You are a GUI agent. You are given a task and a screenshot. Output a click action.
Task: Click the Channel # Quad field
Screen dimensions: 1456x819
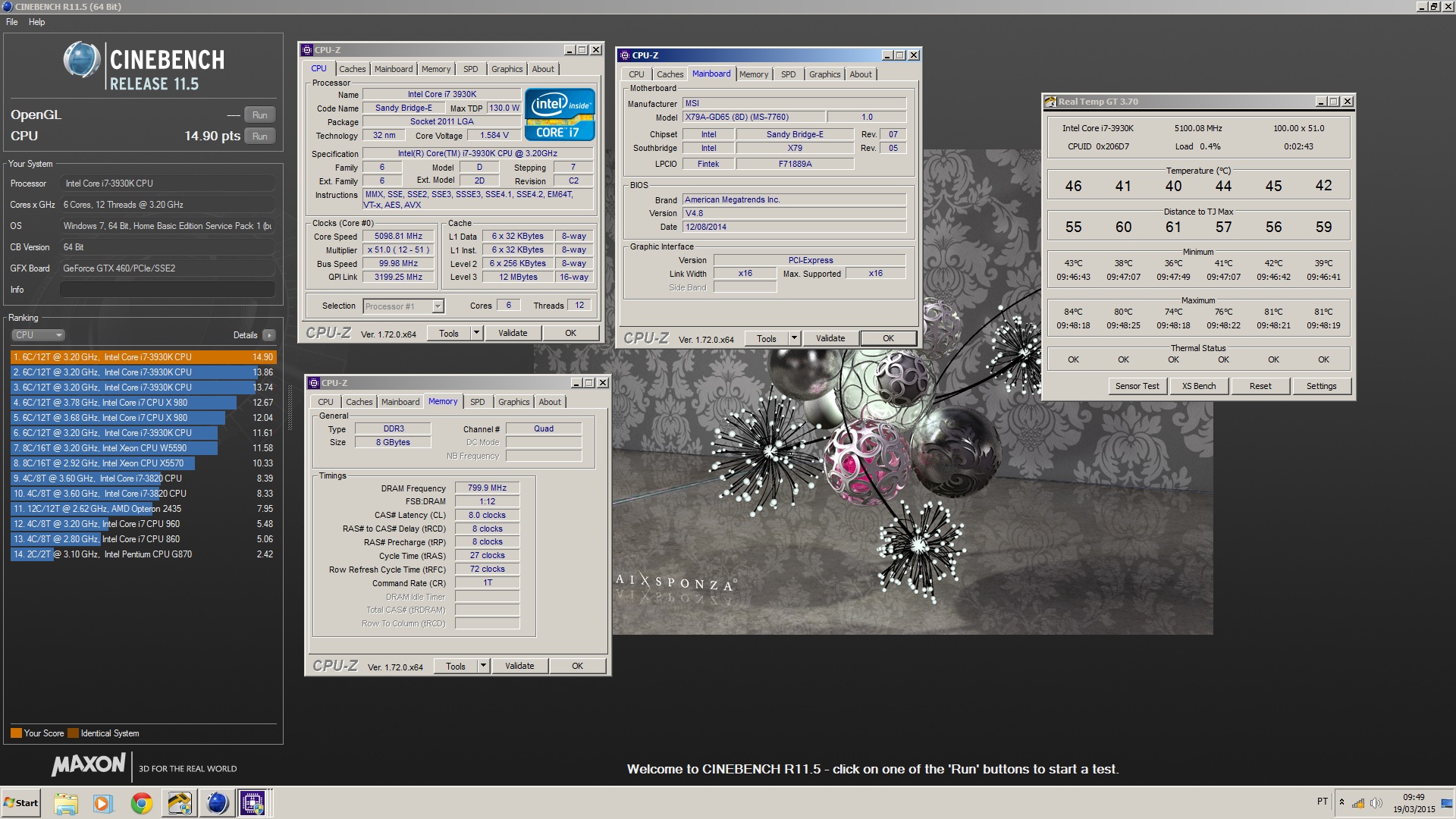(544, 428)
